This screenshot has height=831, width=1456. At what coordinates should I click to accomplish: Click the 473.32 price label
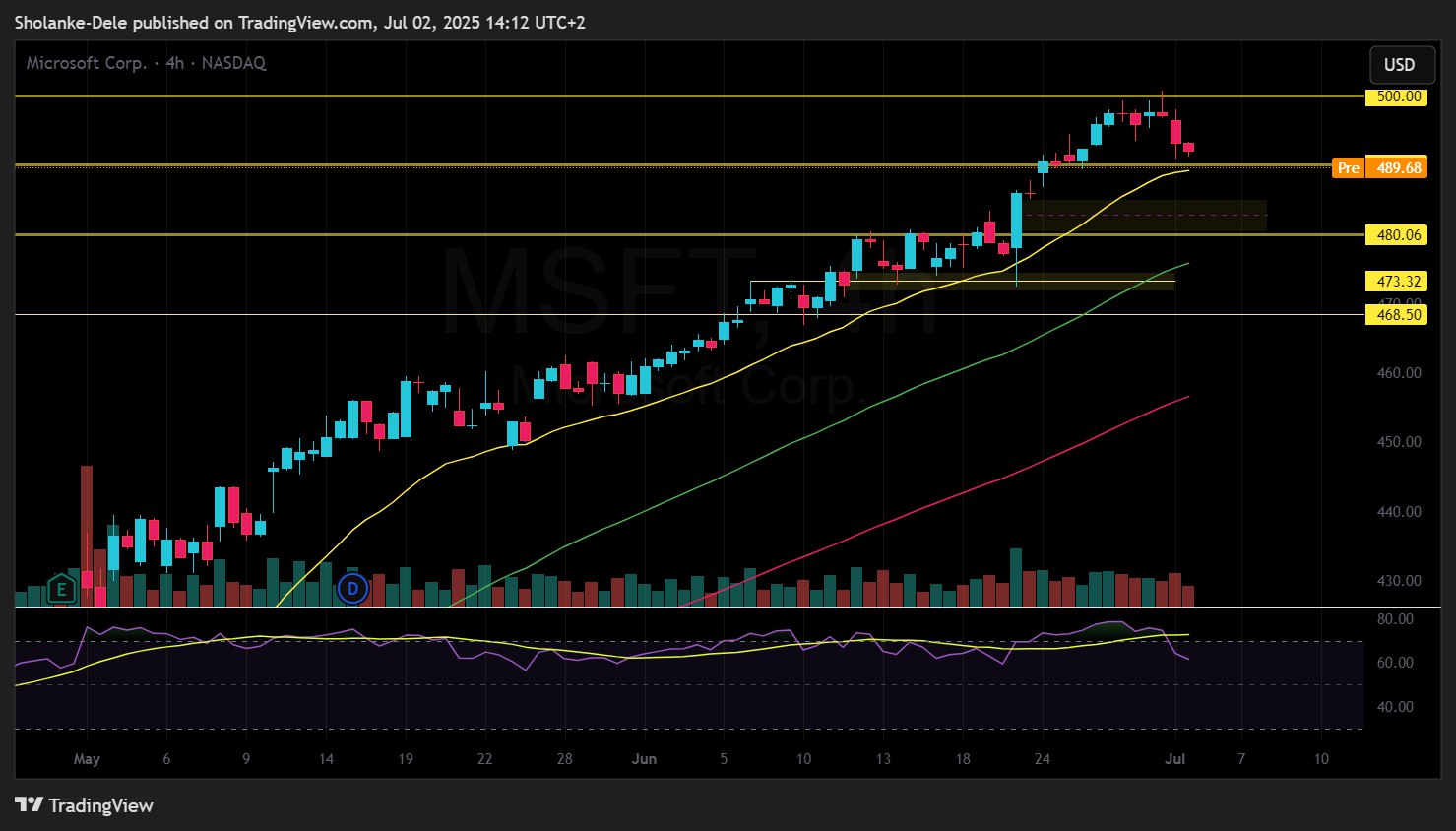click(x=1396, y=282)
